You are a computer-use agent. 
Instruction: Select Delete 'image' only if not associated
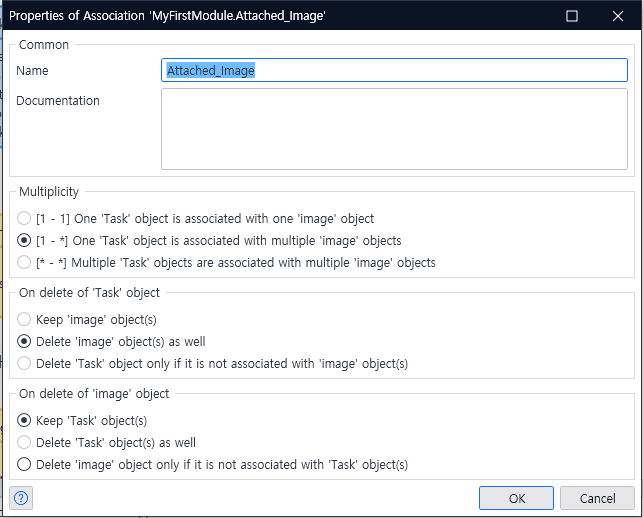[25, 465]
